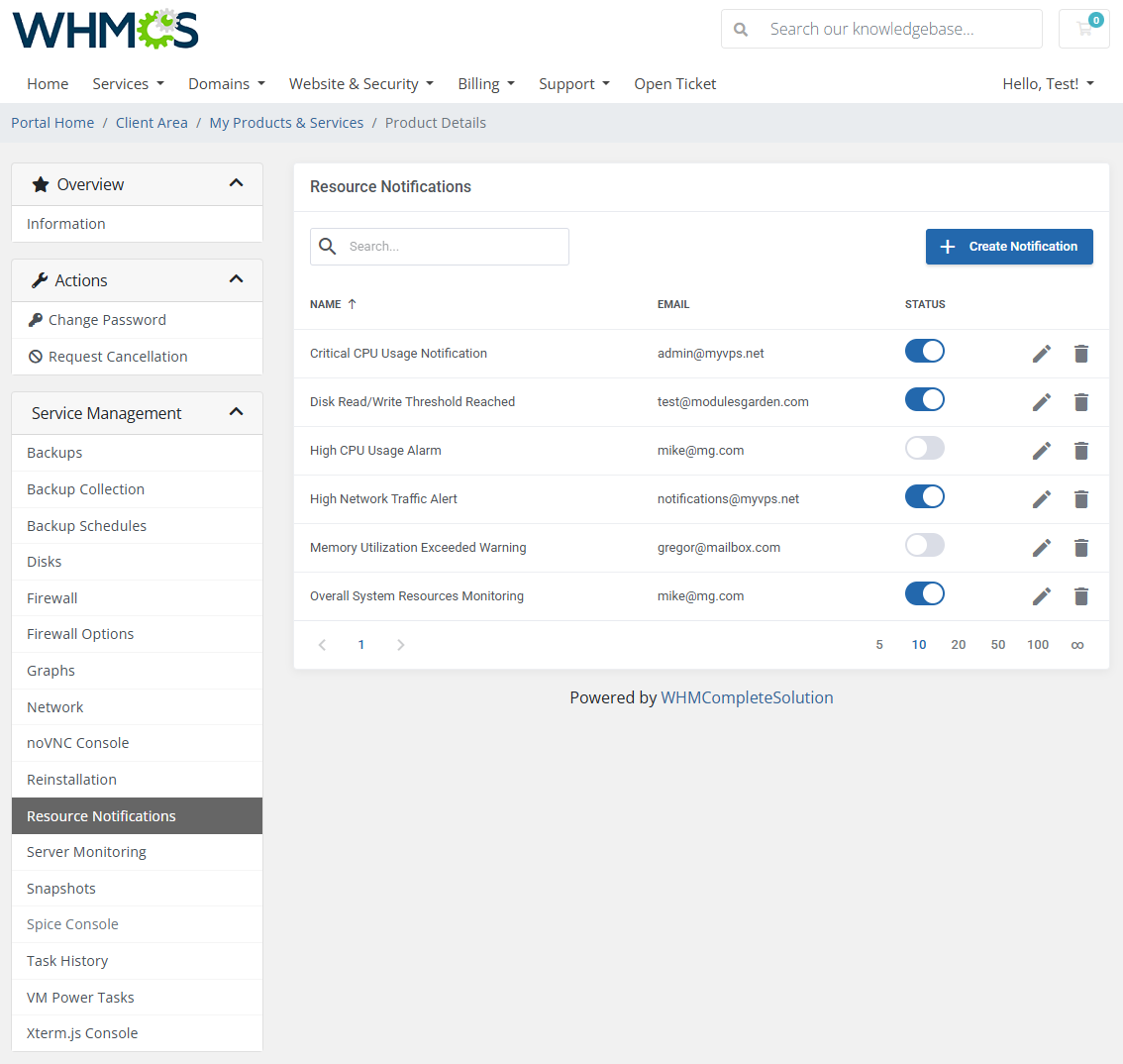This screenshot has height=1064, width=1123.
Task: Click the search magnifier in the notifications panel
Action: tap(328, 246)
